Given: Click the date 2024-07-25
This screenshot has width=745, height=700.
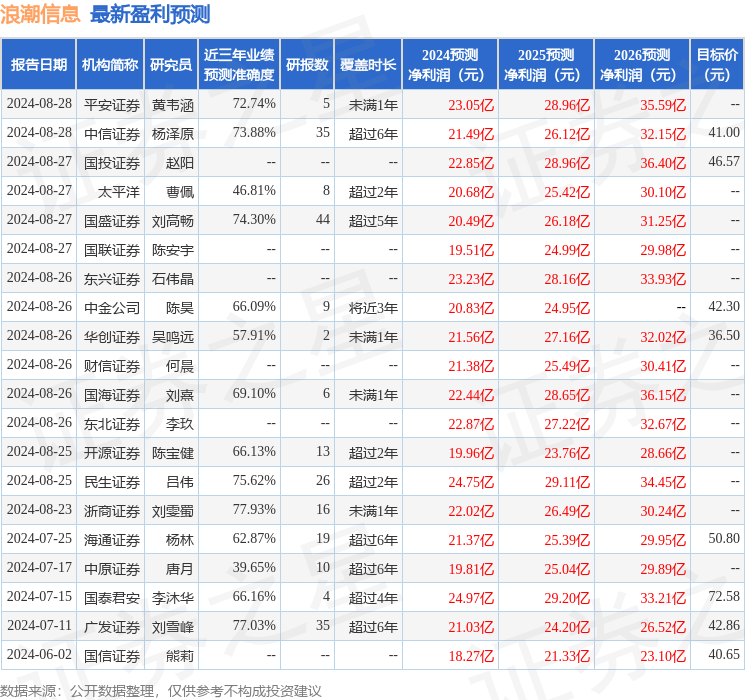Looking at the screenshot, I should point(39,538).
